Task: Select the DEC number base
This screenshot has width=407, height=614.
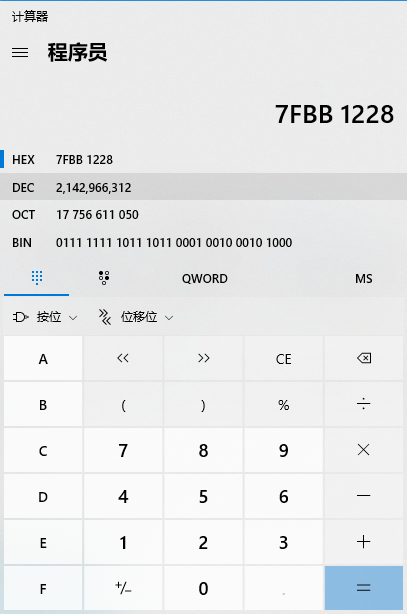Action: 203,188
